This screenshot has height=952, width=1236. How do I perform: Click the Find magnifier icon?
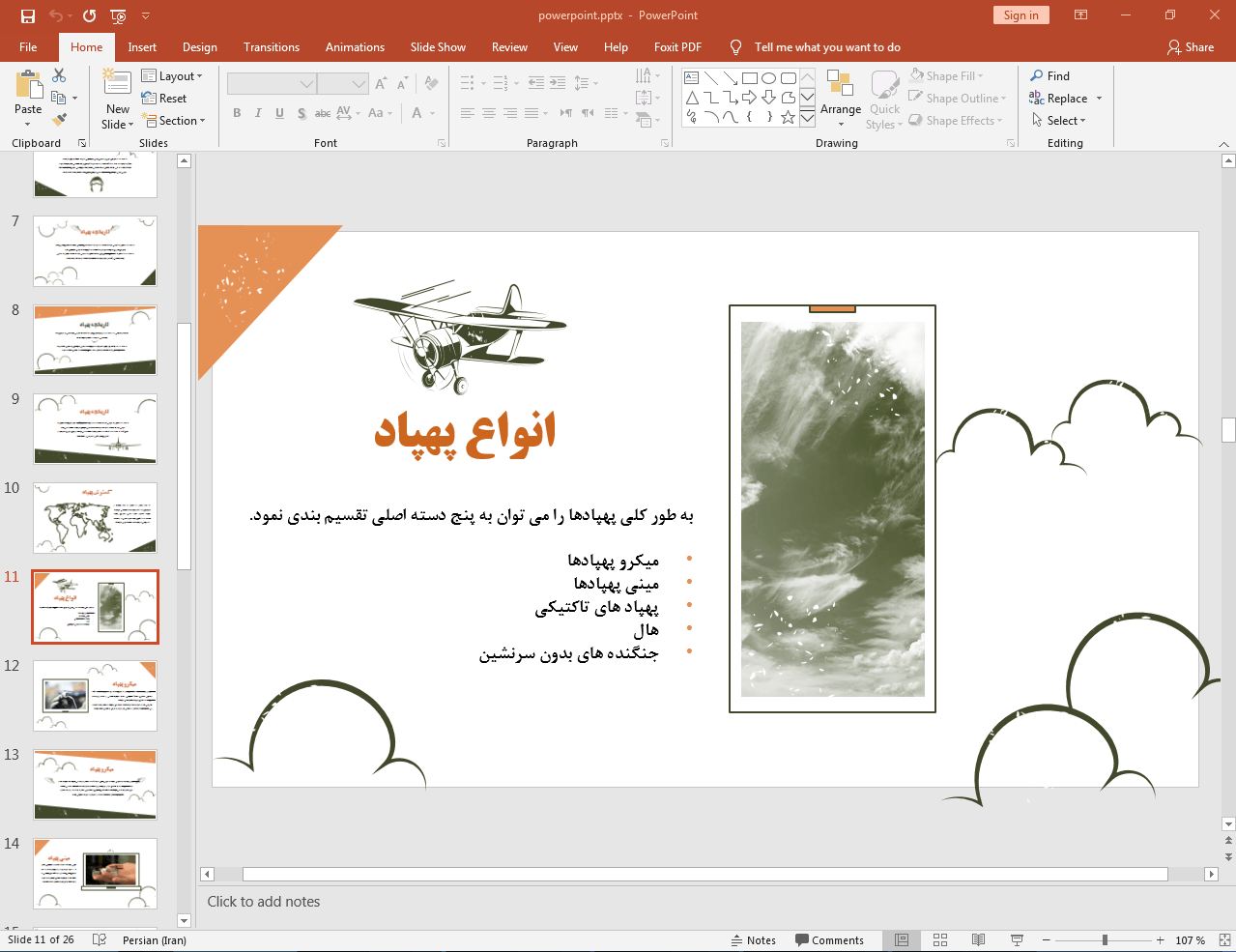click(x=1037, y=75)
